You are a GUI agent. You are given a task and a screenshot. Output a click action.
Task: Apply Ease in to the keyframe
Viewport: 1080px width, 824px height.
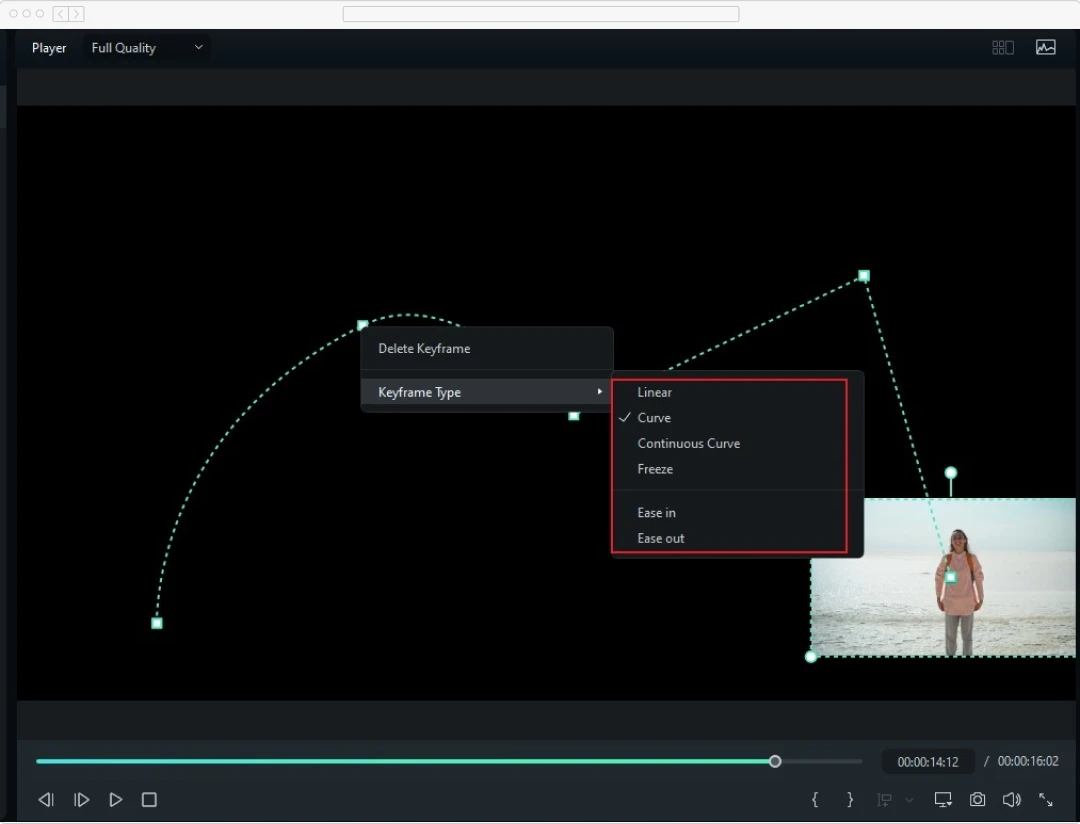tap(656, 512)
